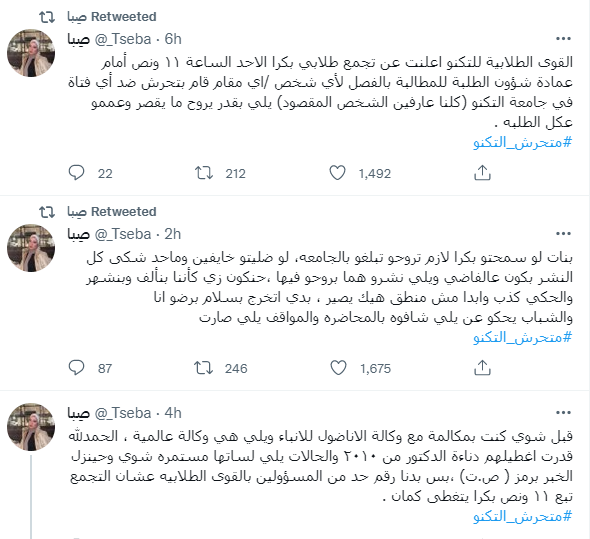
Task: Retweet the tweet with 212 retweets
Action: point(204,173)
